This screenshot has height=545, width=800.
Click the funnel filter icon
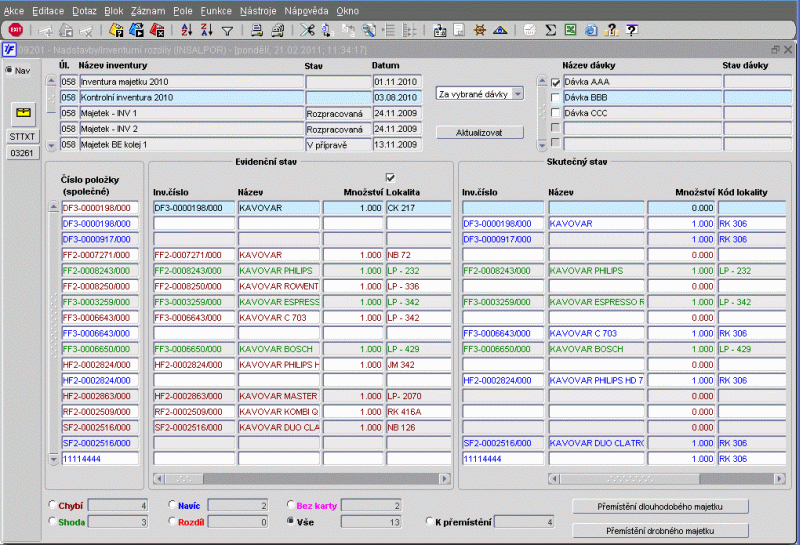(227, 30)
